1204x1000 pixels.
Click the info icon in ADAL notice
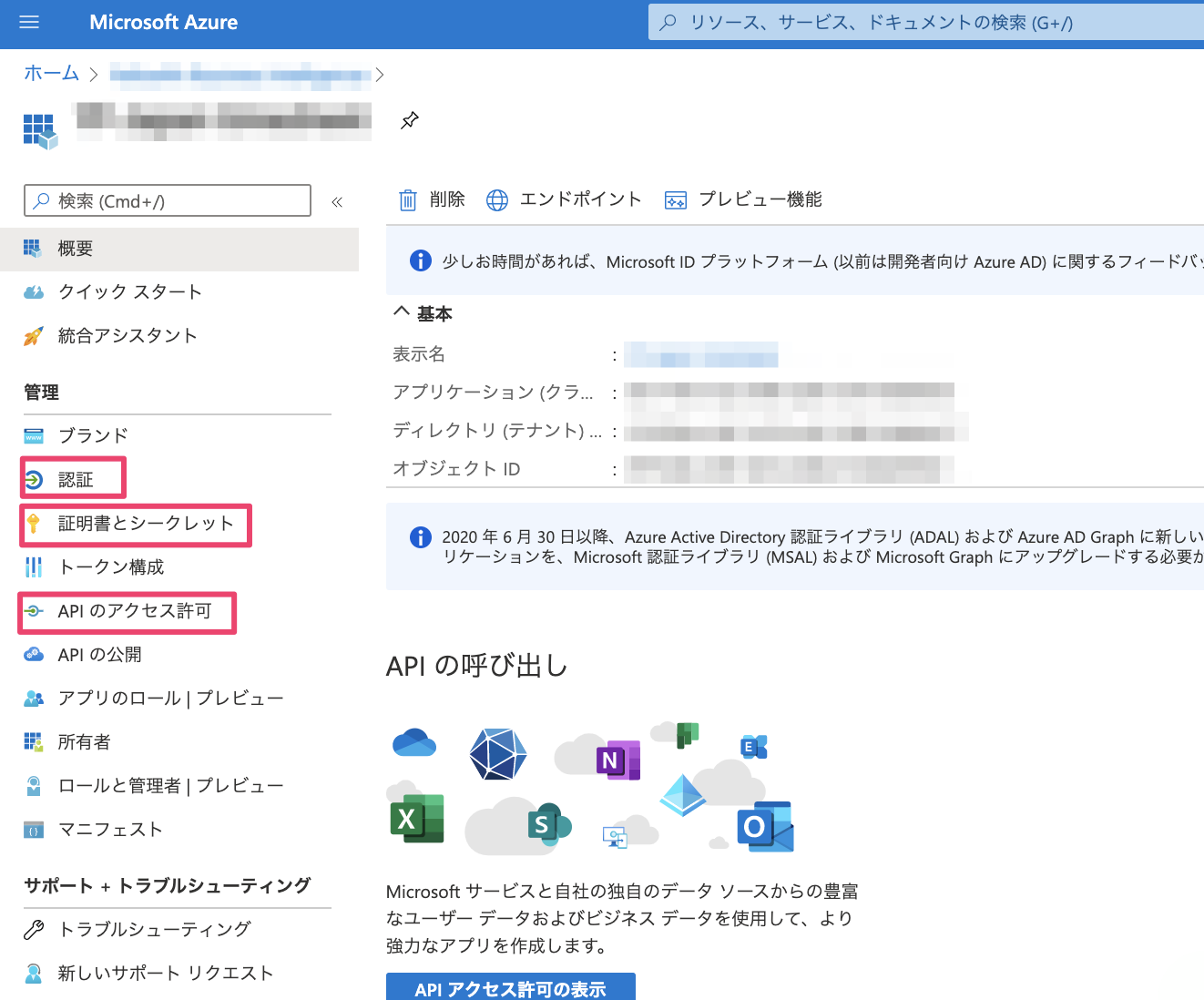click(420, 537)
